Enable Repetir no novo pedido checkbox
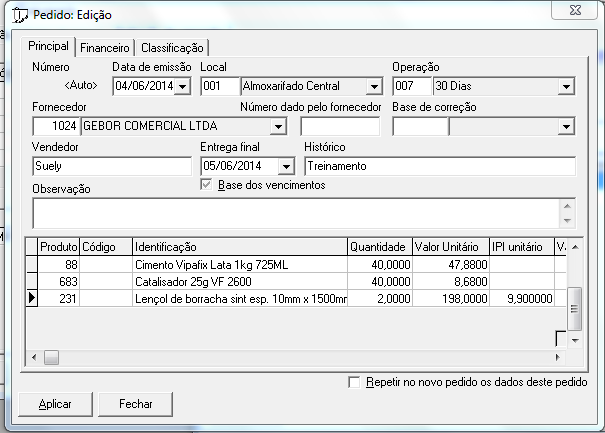The image size is (605, 433). point(354,382)
